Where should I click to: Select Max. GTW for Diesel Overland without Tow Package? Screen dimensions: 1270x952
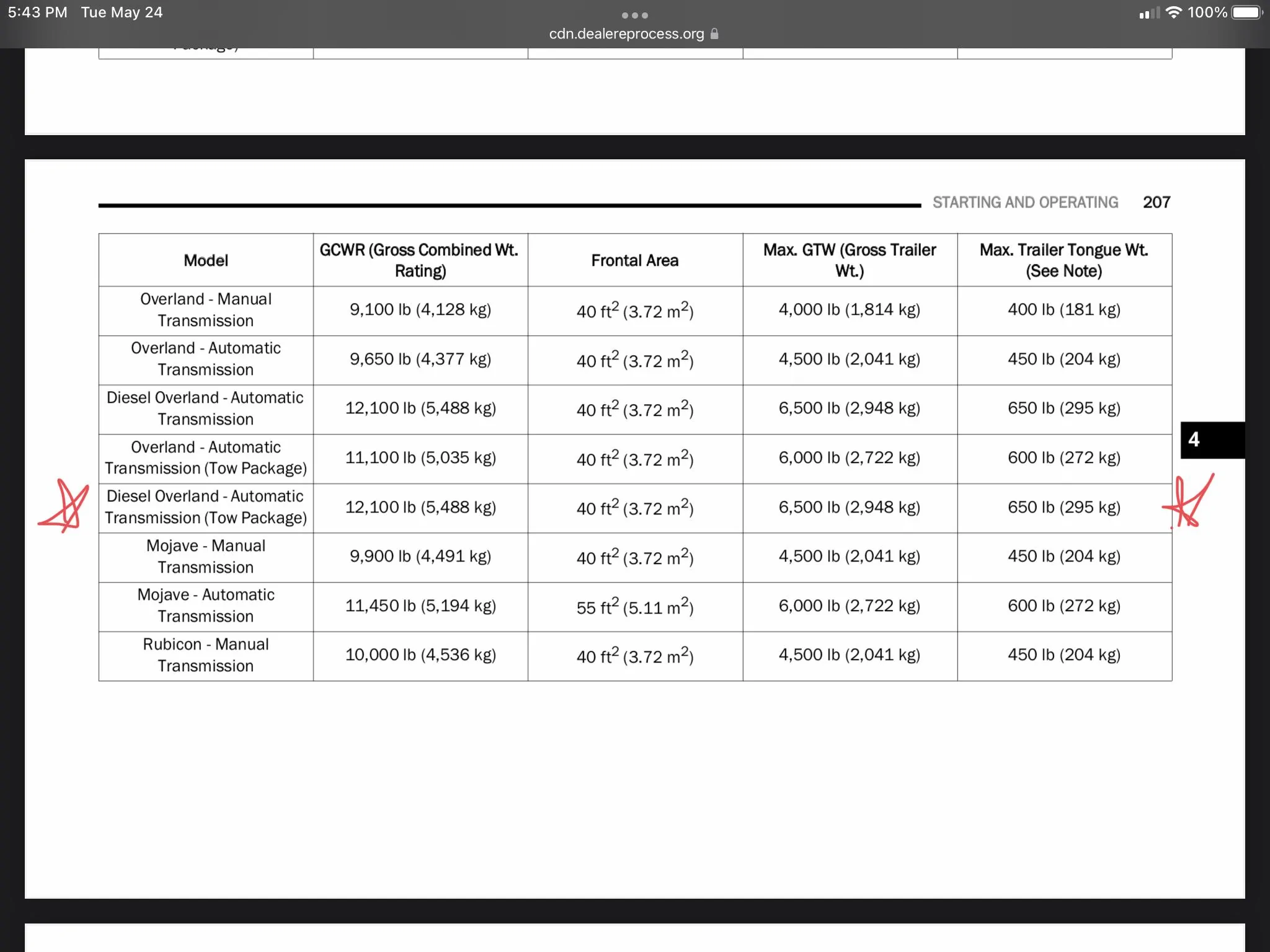[x=850, y=408]
